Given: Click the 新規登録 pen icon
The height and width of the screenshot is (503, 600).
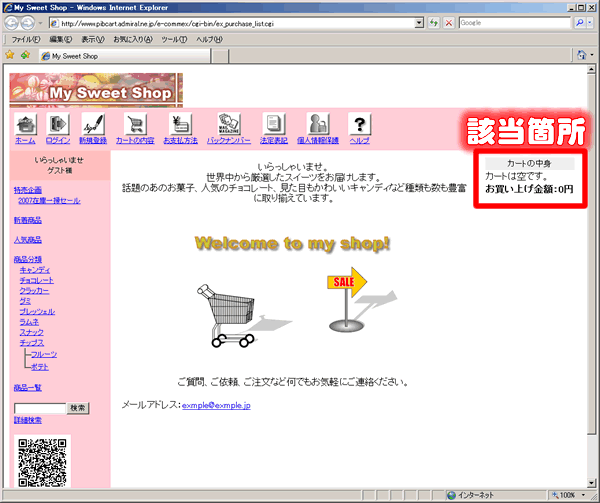Looking at the screenshot, I should click(93, 124).
